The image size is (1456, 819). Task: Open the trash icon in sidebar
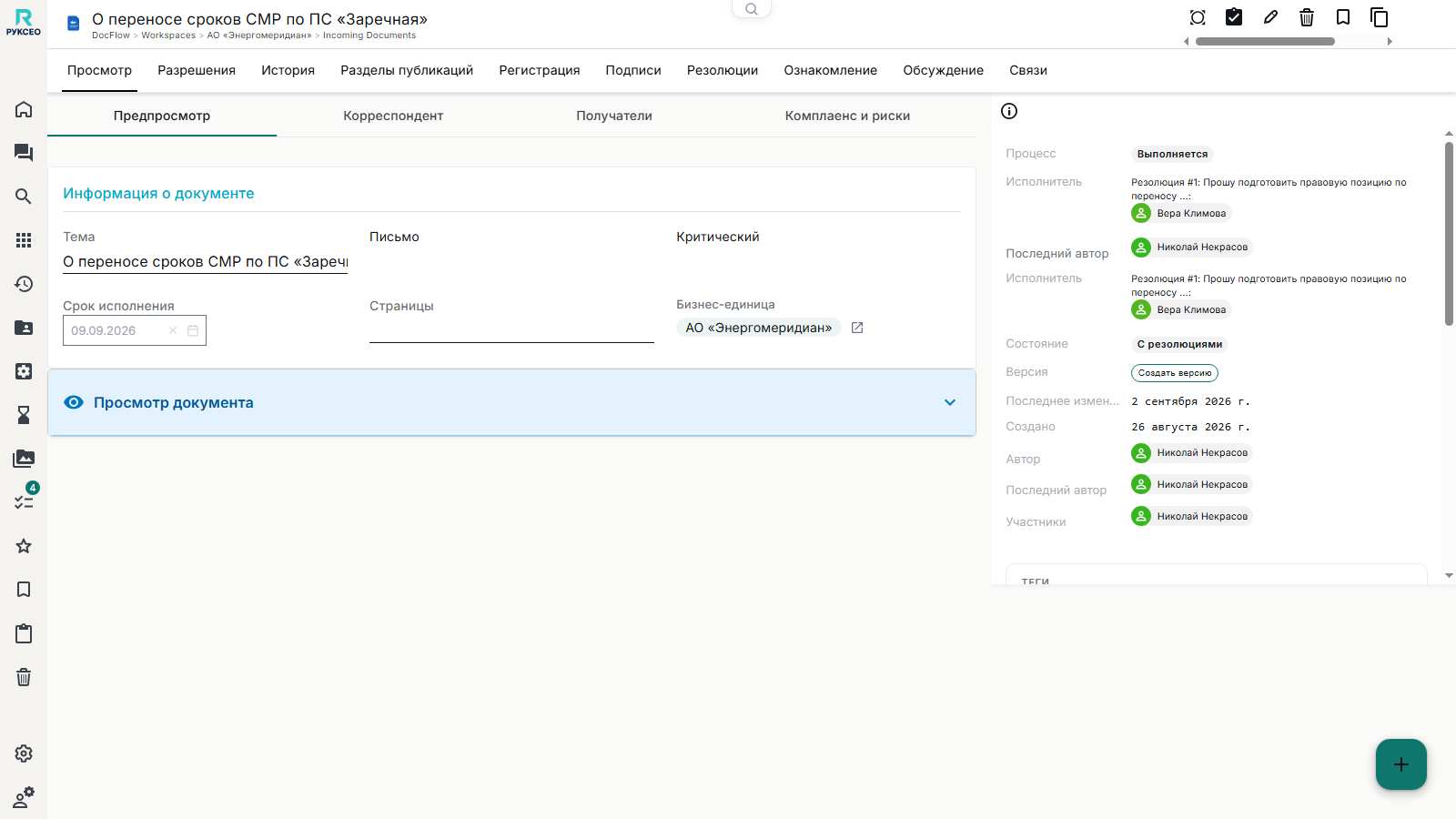point(24,677)
